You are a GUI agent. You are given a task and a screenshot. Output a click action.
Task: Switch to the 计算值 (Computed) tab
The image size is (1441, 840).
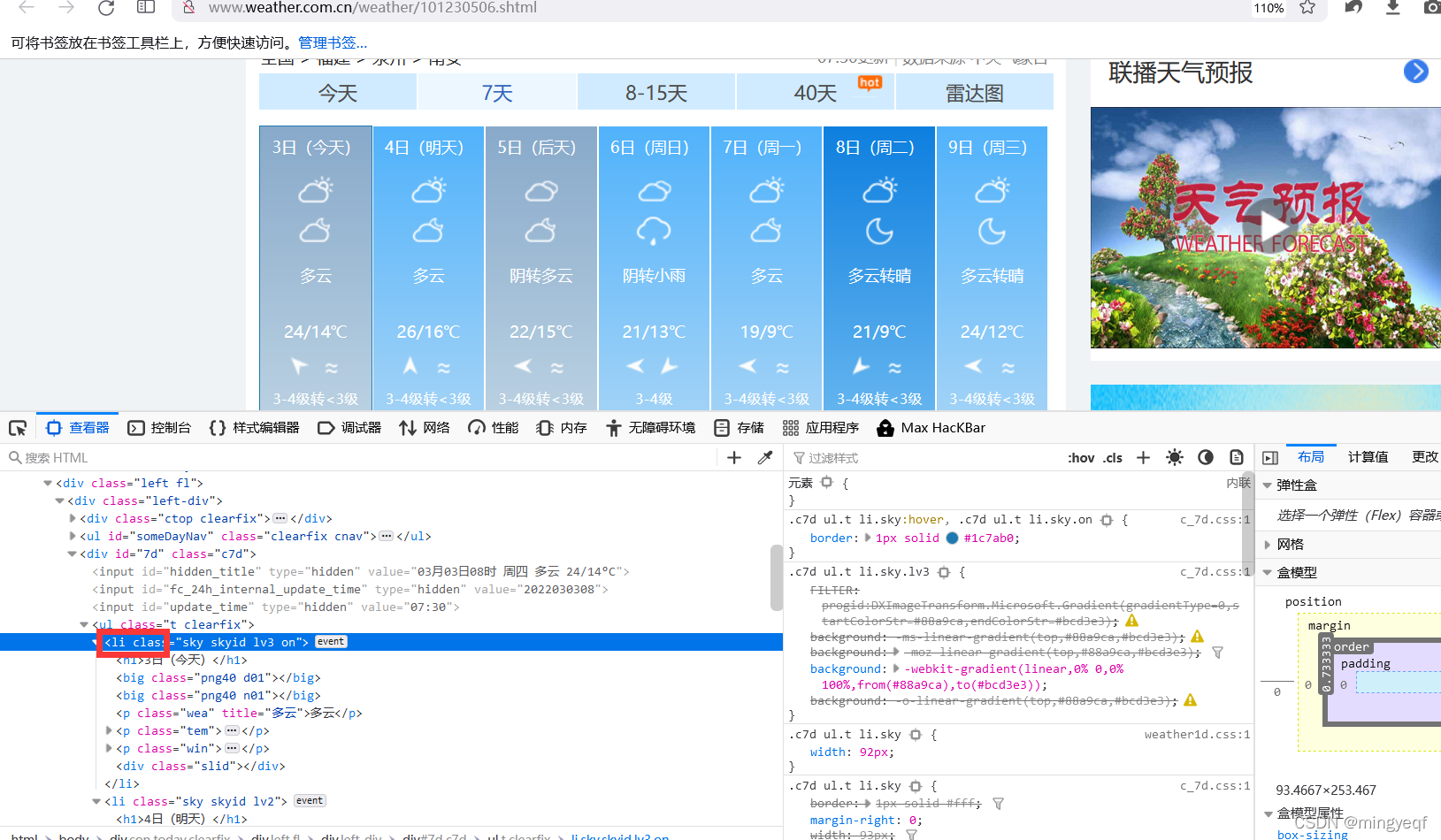click(x=1368, y=456)
